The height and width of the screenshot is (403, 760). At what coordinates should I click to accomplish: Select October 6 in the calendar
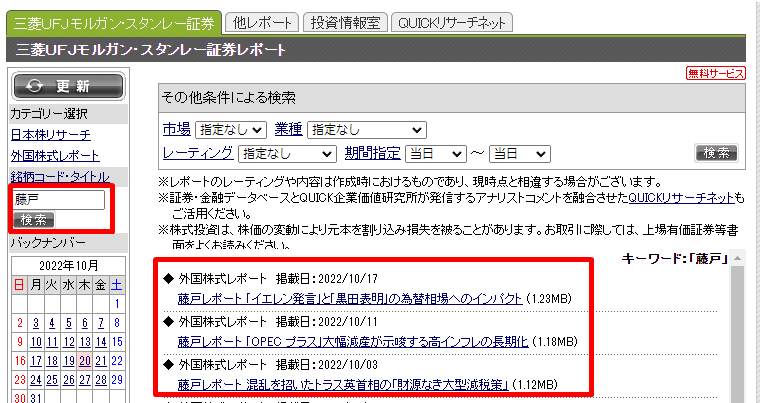point(85,323)
